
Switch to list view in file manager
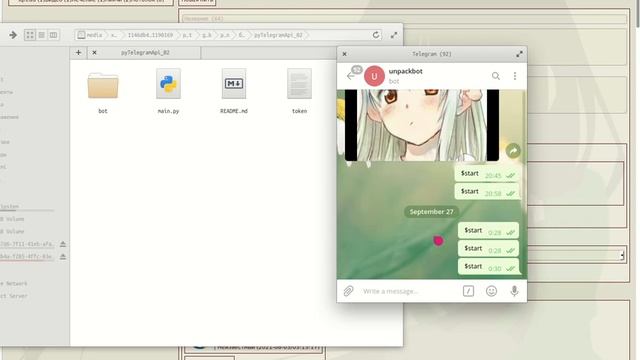coord(42,35)
